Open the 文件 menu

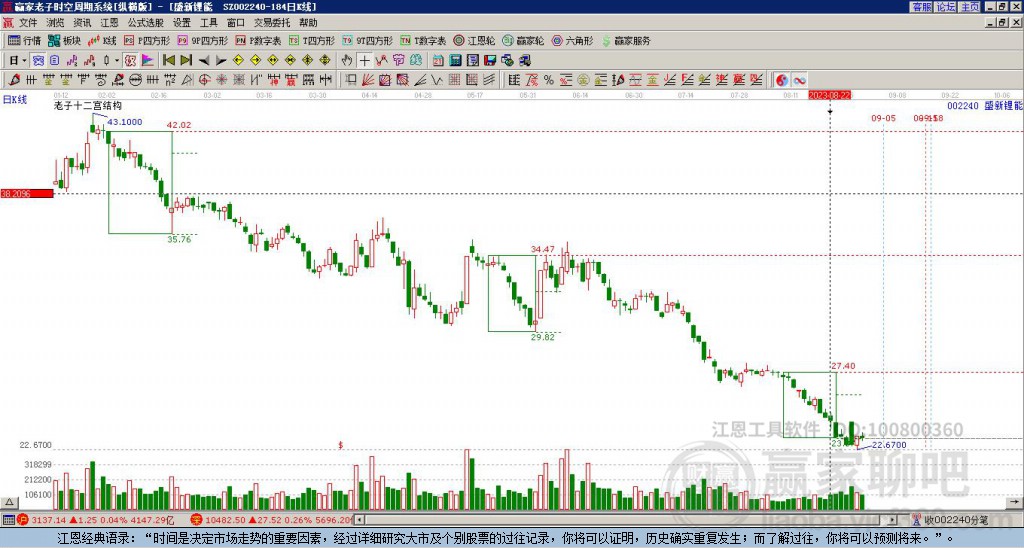tap(28, 23)
